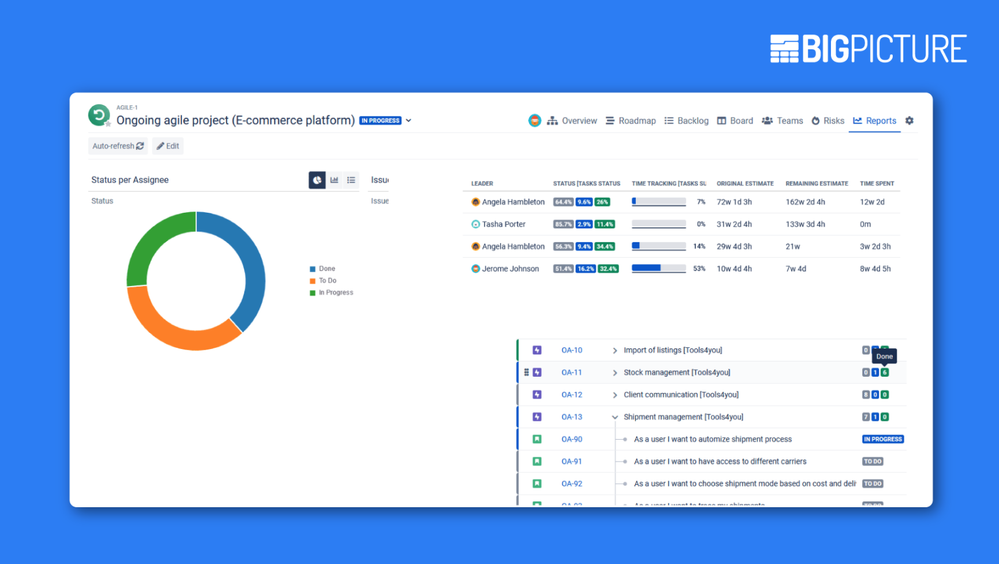Click the TIME SPENT column header
The width and height of the screenshot is (999, 564).
[877, 184]
